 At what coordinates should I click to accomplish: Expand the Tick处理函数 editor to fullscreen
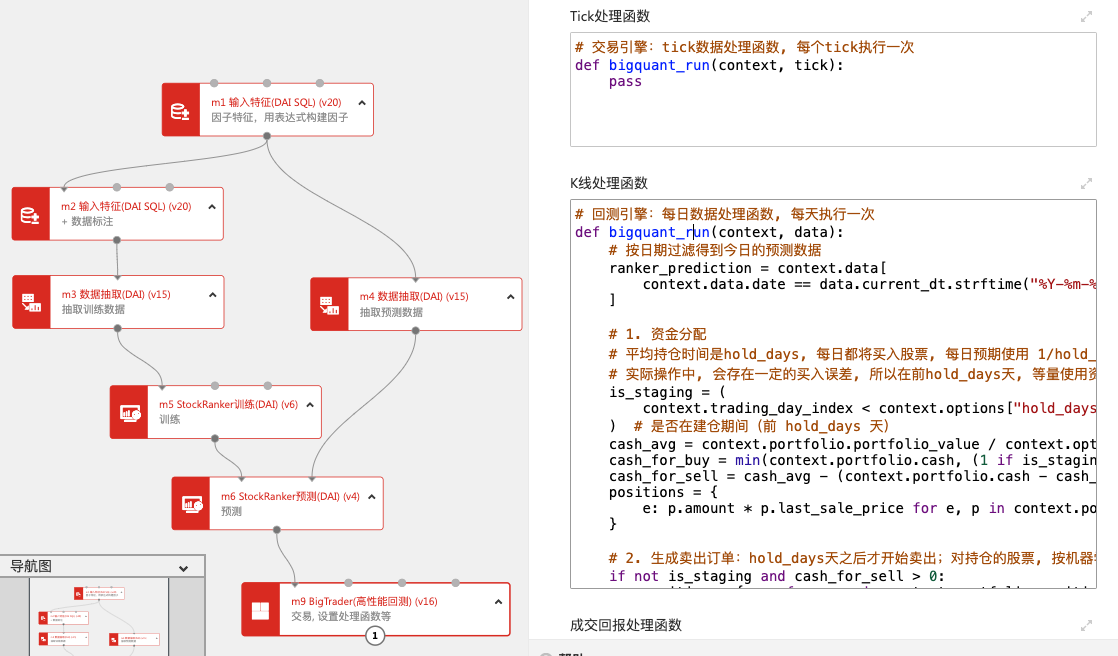click(1086, 17)
